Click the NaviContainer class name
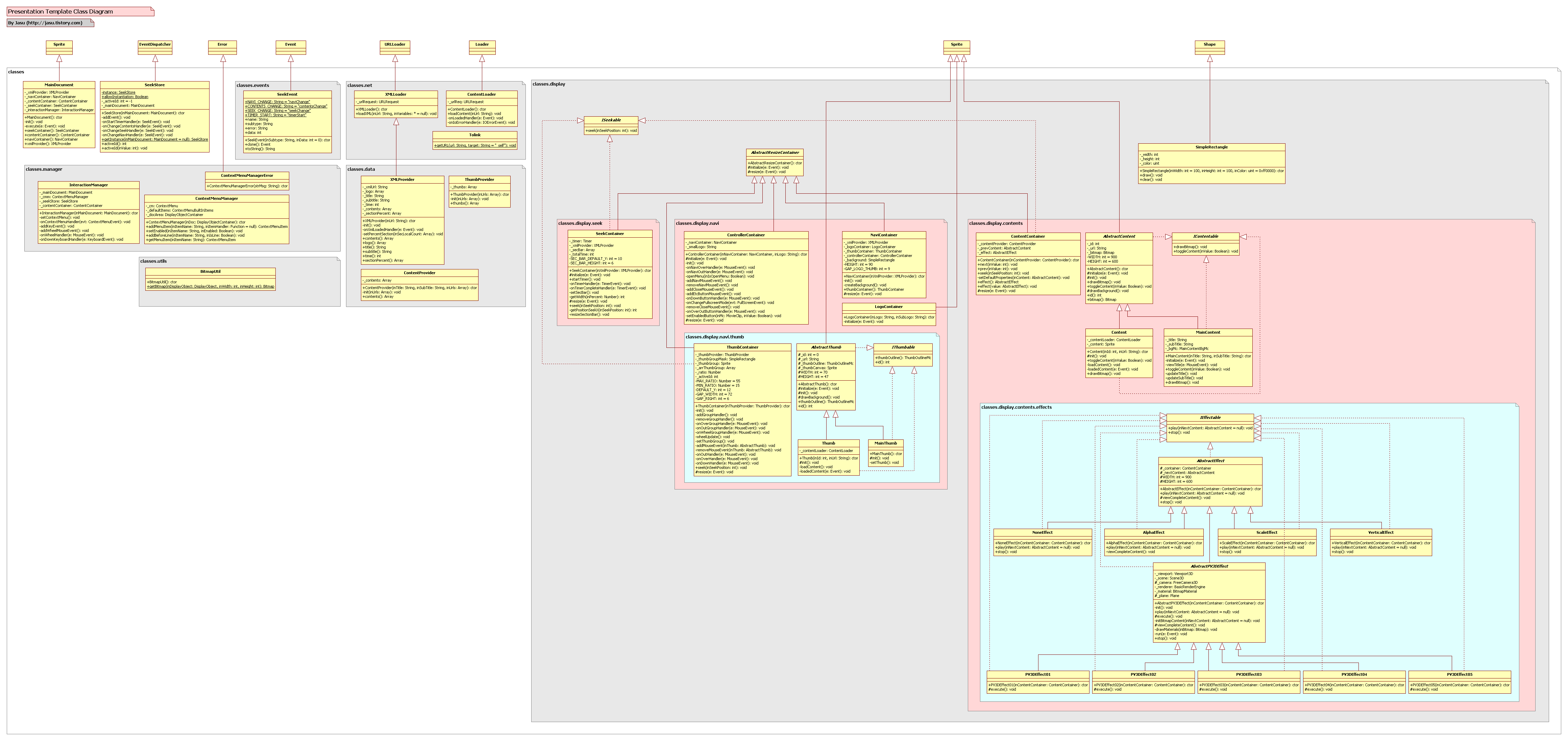This screenshot has height=741, width=1568. [884, 235]
